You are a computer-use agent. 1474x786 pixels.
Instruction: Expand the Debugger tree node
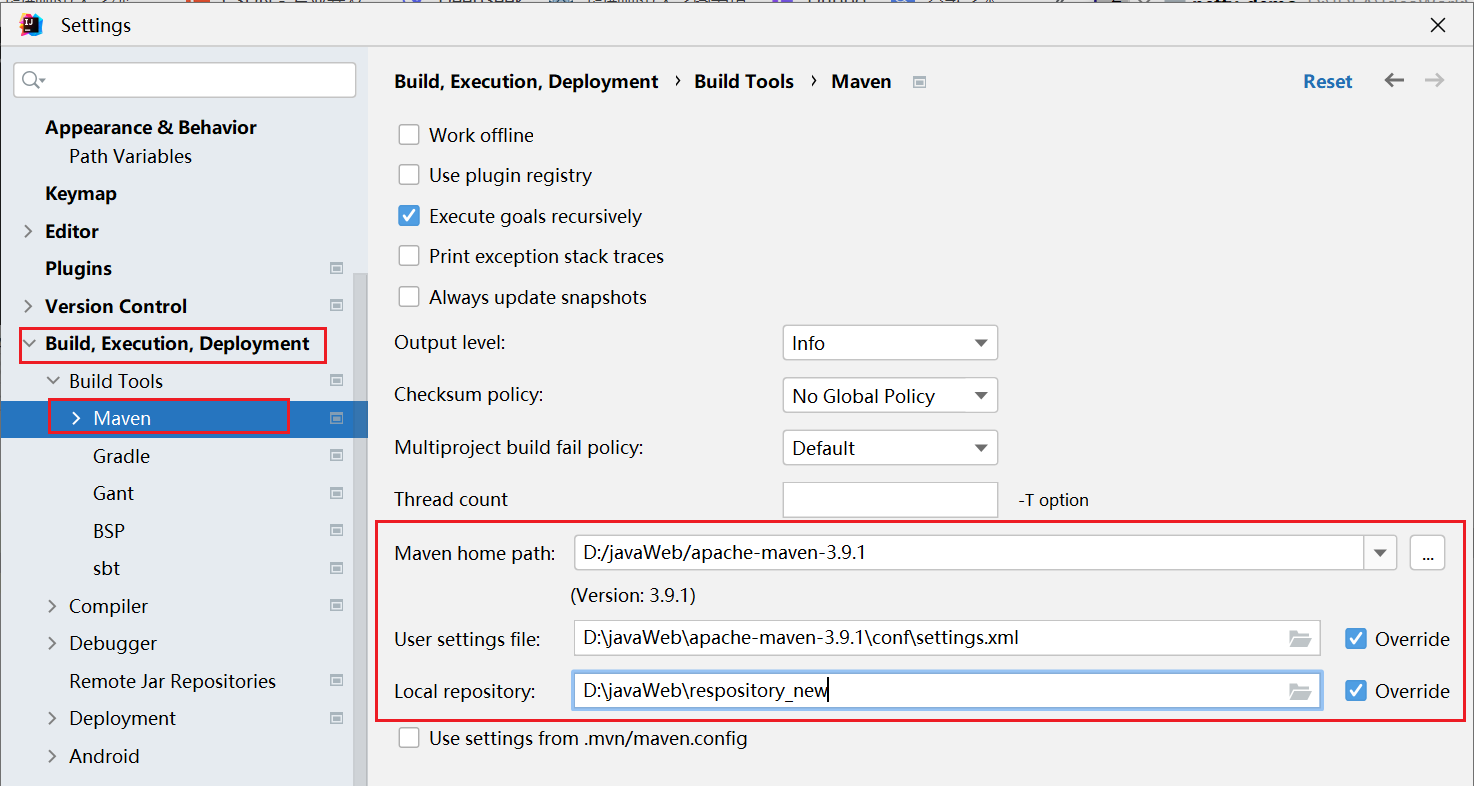coord(53,643)
